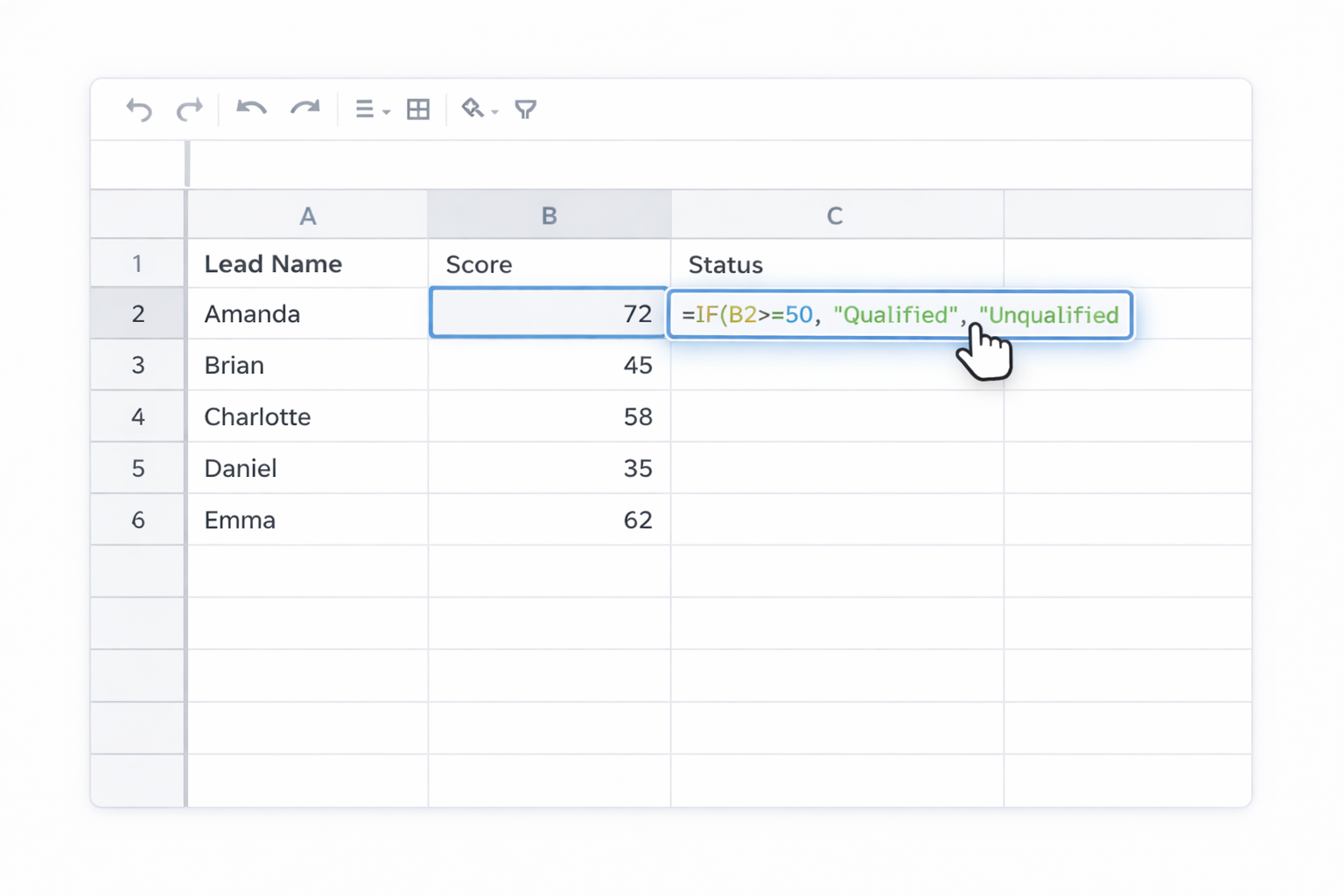
Task: Click the "Lead Name" header cell
Action: coord(307,263)
